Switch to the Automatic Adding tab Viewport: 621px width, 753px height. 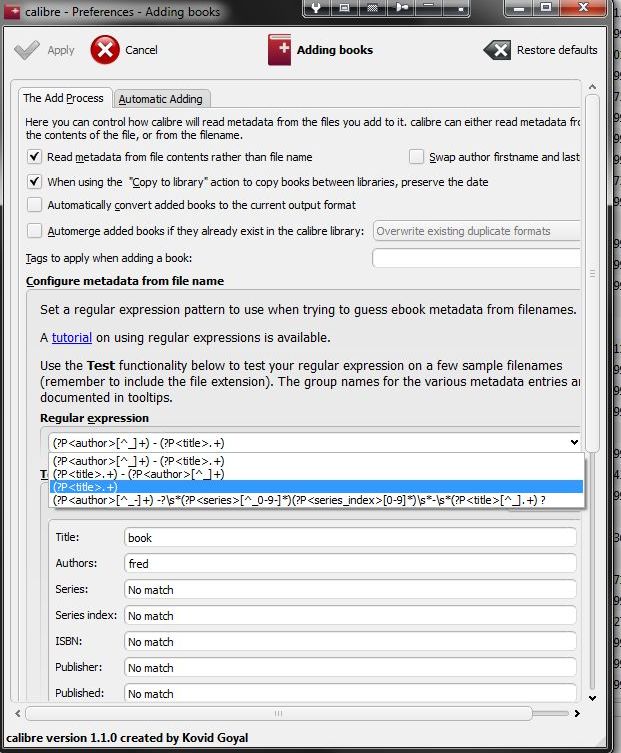160,99
